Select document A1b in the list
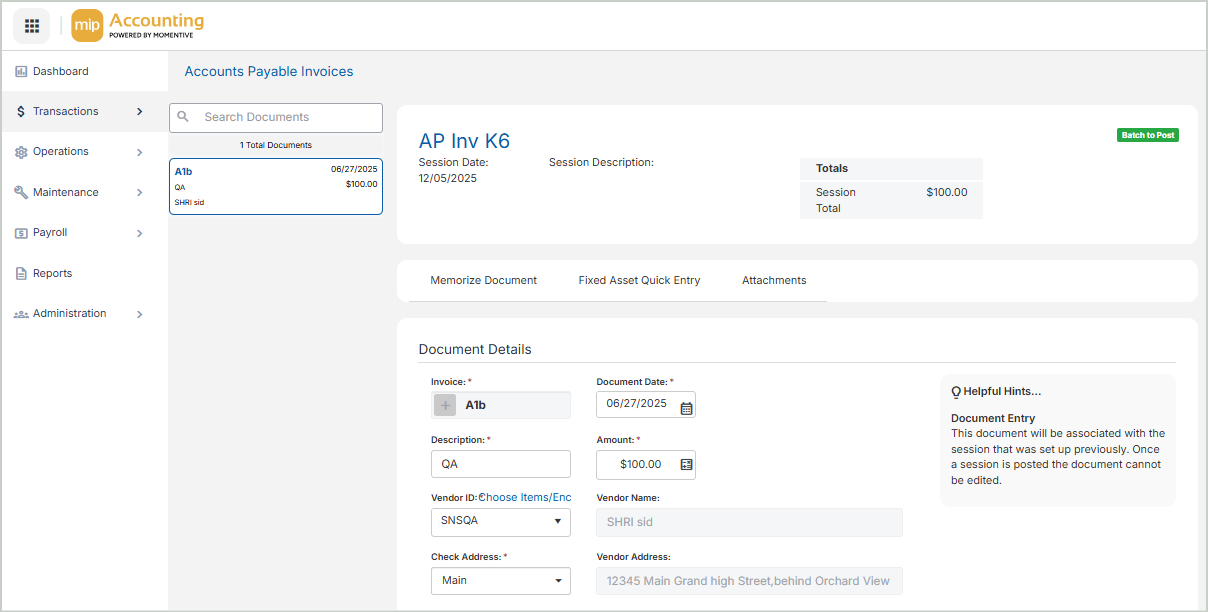The image size is (1208, 612). pos(276,186)
